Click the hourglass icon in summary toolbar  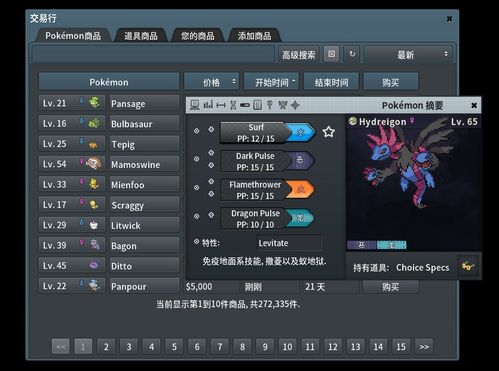tap(233, 105)
